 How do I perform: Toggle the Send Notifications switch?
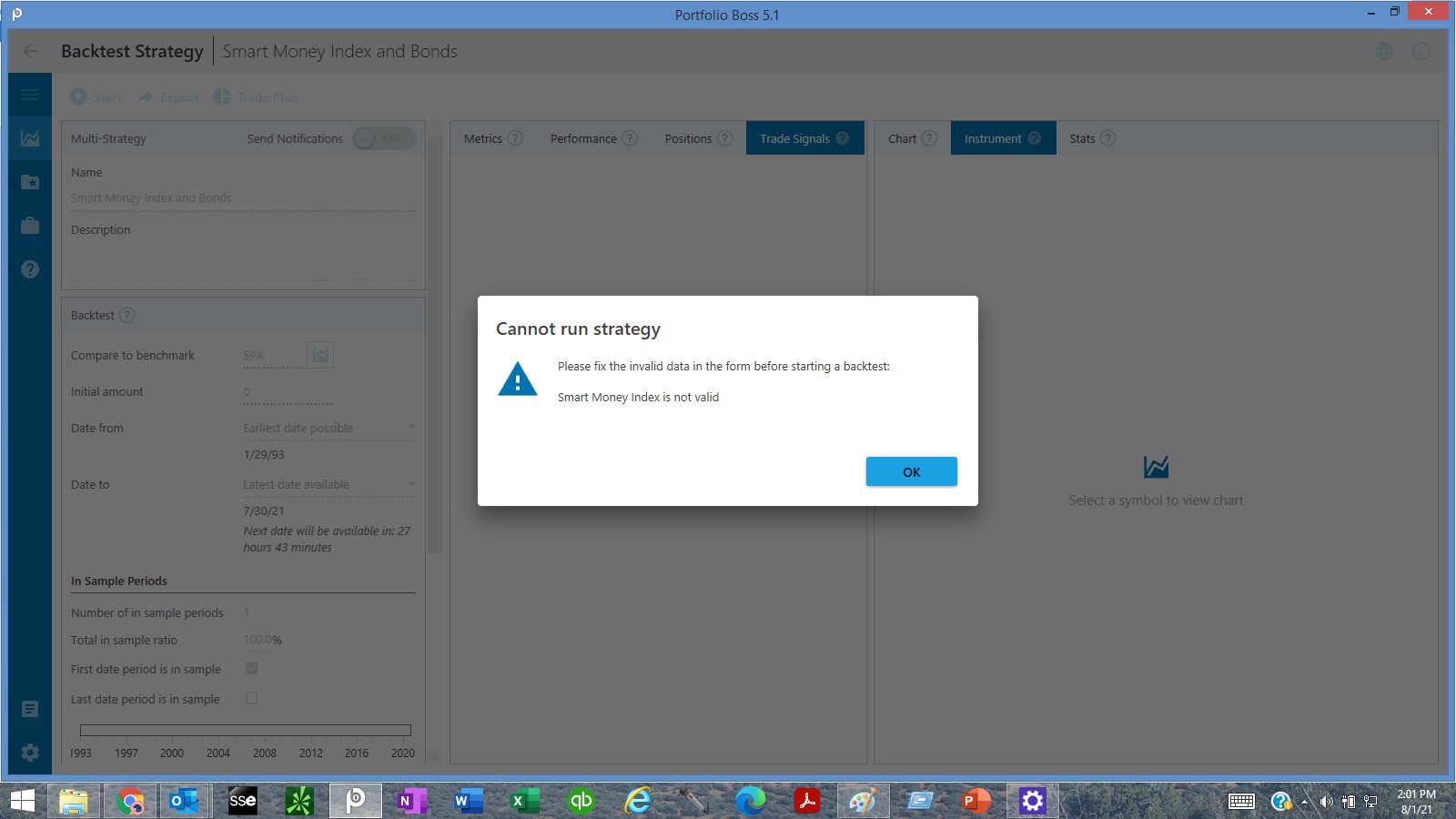[384, 138]
